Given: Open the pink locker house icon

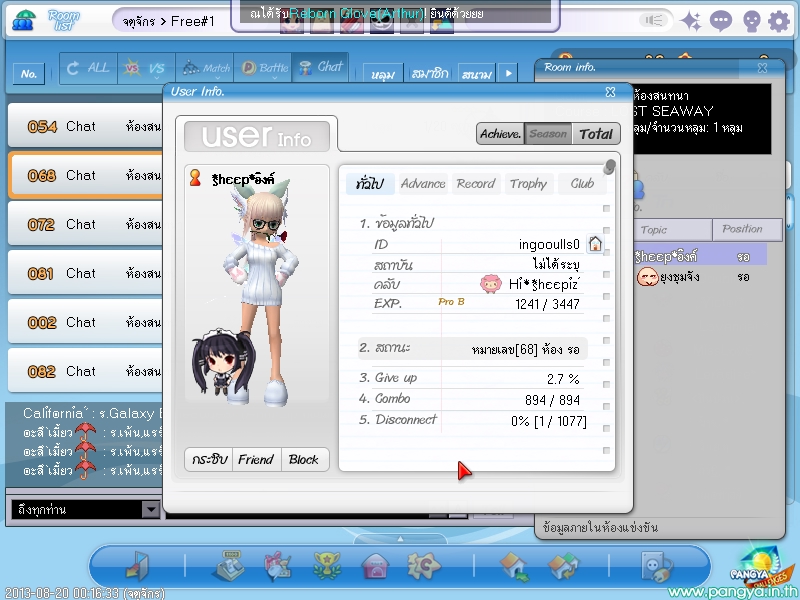Looking at the screenshot, I should click(x=376, y=566).
